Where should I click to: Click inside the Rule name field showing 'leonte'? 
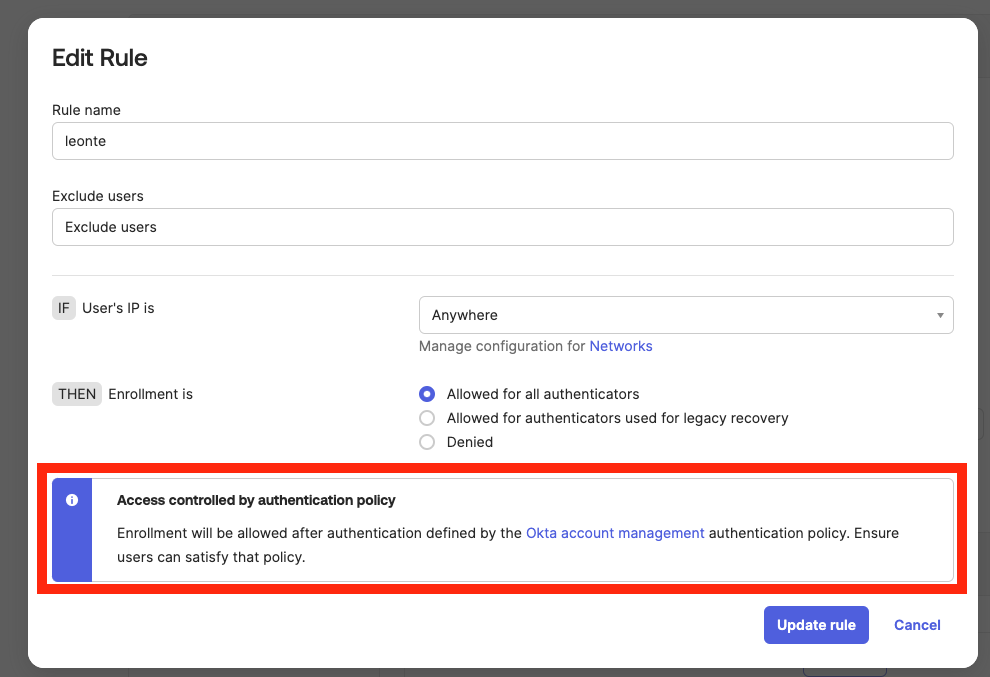point(503,141)
